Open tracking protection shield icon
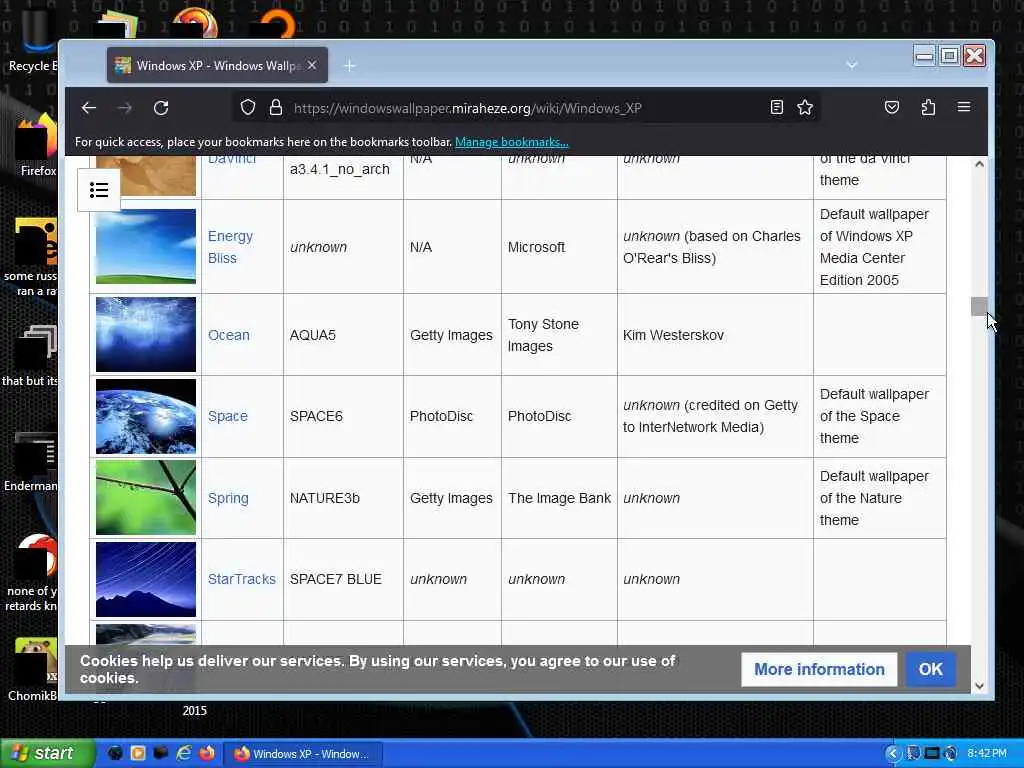 pyautogui.click(x=248, y=107)
